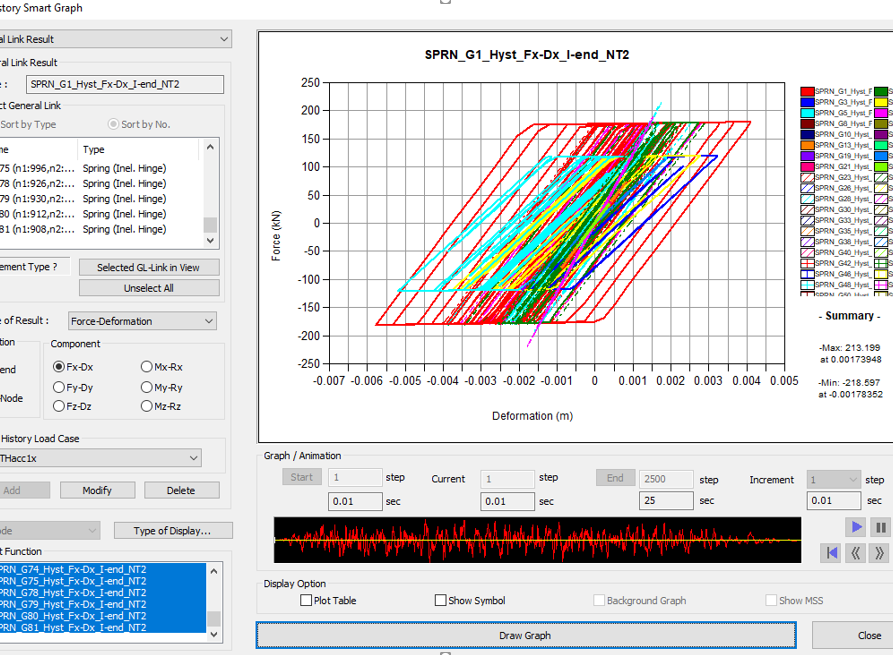The width and height of the screenshot is (893, 655).
Task: Select the link row n1:930 Spring (Inel. Hinge)
Action: 100,199
